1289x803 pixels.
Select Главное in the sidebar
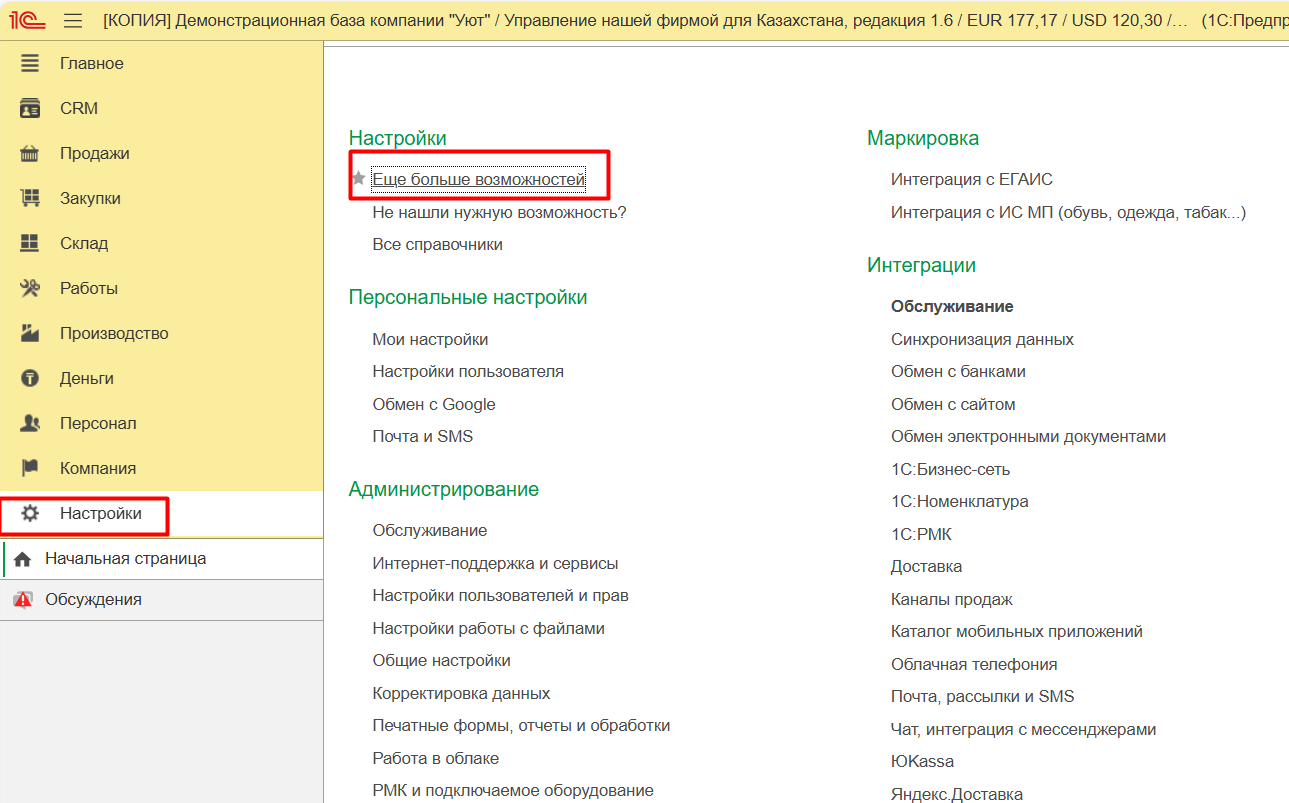(x=91, y=63)
